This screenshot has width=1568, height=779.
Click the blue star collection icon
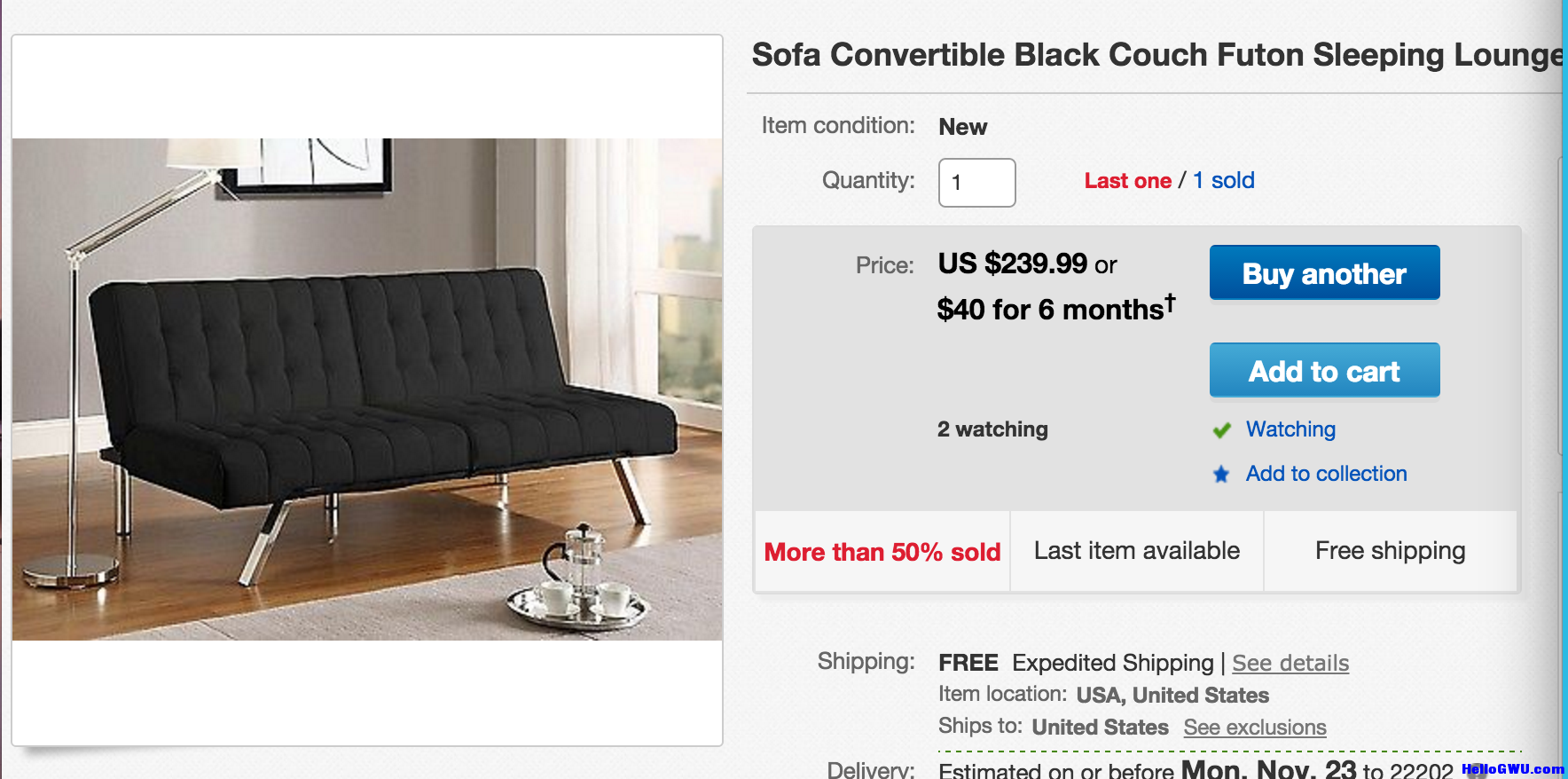click(1221, 474)
